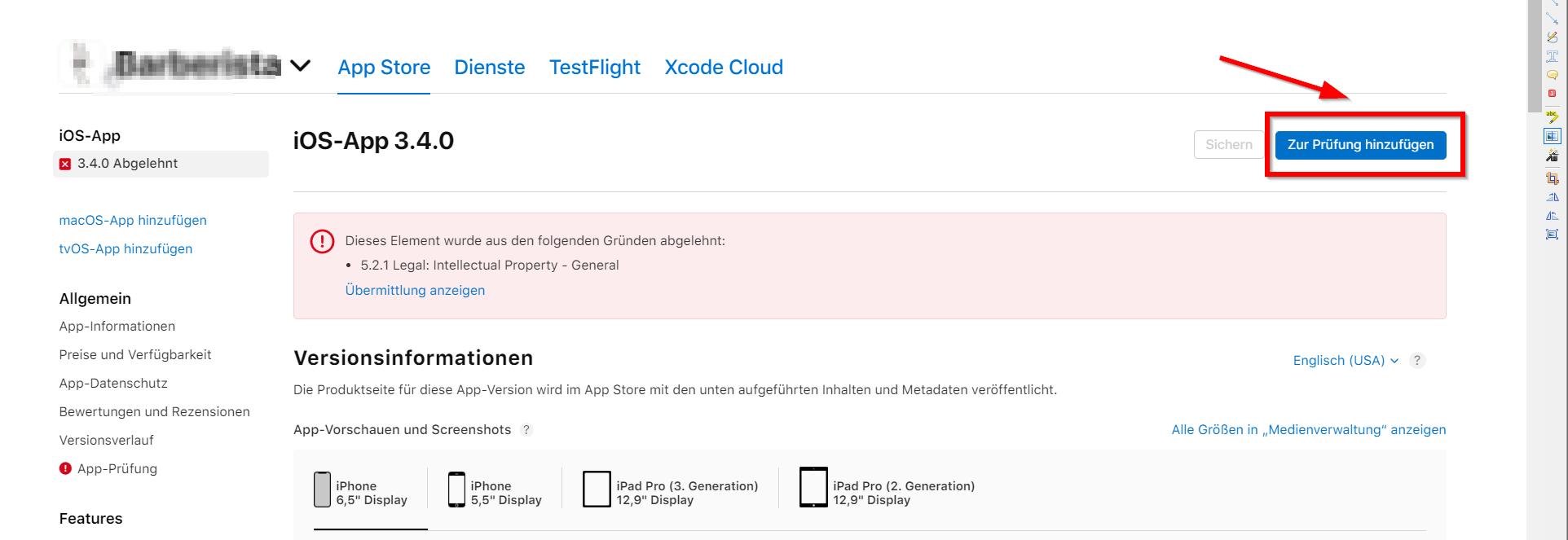
Task: Select the red step number tool
Action: pyautogui.click(x=1552, y=94)
